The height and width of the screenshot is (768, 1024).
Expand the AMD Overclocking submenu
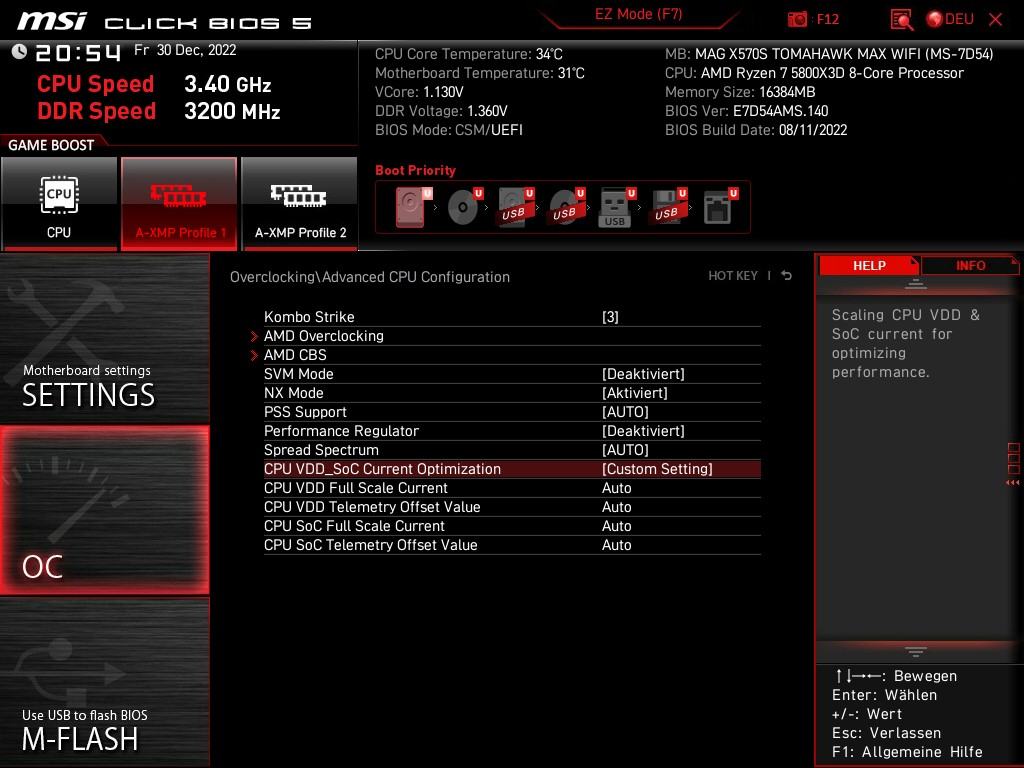pos(323,336)
